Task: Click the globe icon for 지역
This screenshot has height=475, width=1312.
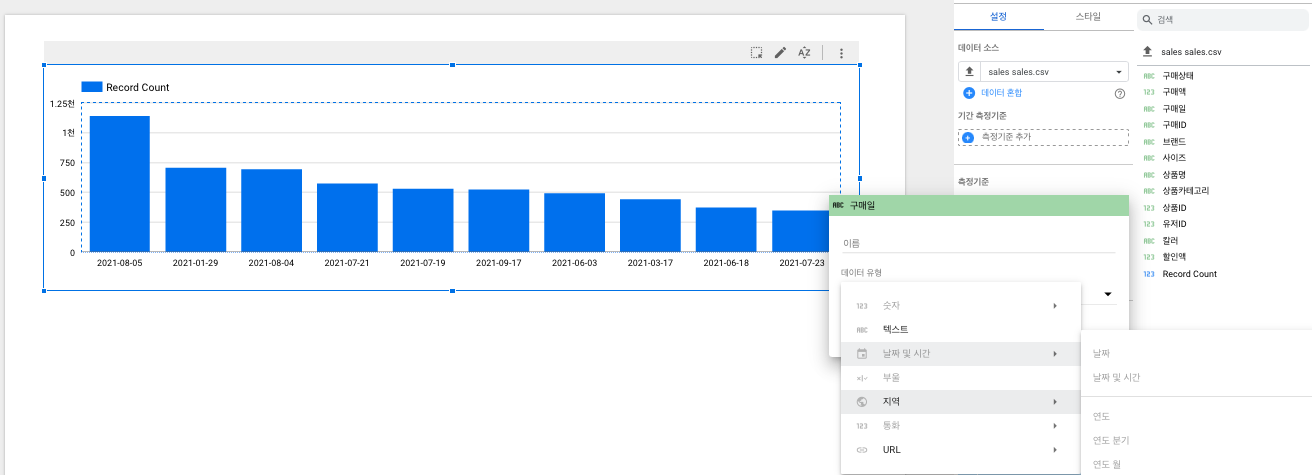Action: [x=862, y=402]
